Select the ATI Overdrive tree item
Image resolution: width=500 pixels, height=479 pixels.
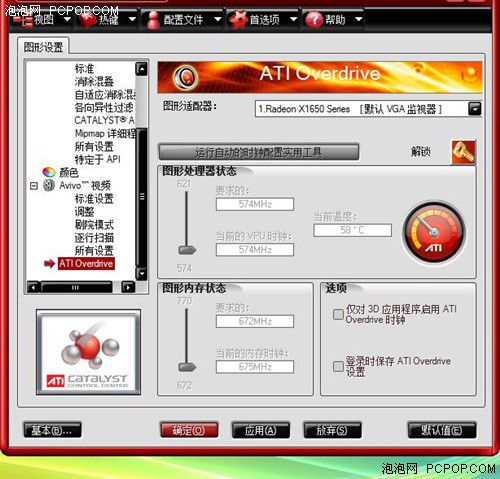[86, 264]
